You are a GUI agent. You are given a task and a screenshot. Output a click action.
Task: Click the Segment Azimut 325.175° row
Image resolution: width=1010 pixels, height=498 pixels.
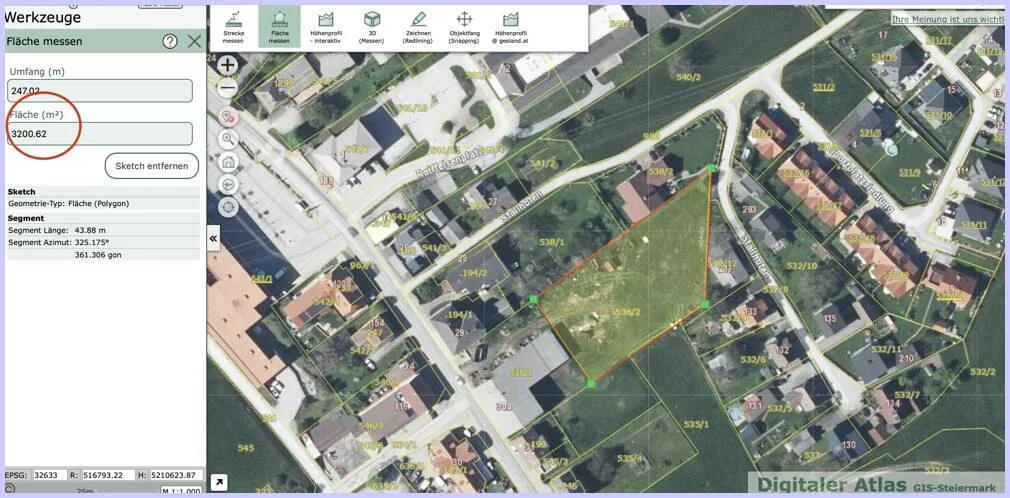(x=104, y=242)
